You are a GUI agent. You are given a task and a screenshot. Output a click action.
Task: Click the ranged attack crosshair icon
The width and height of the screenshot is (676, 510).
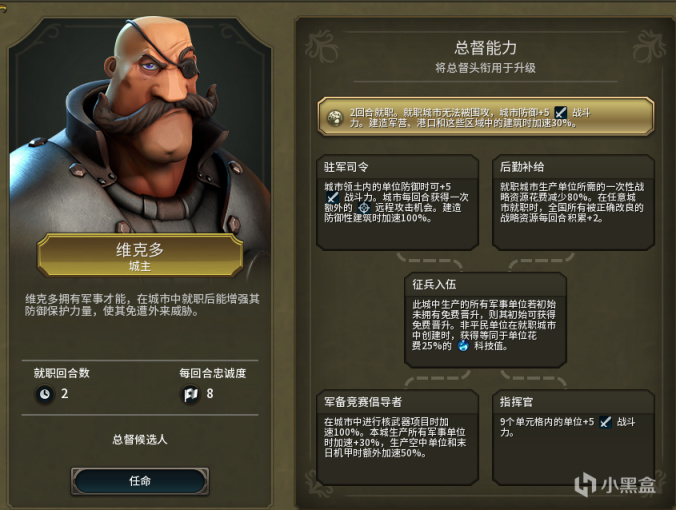pyautogui.click(x=364, y=208)
